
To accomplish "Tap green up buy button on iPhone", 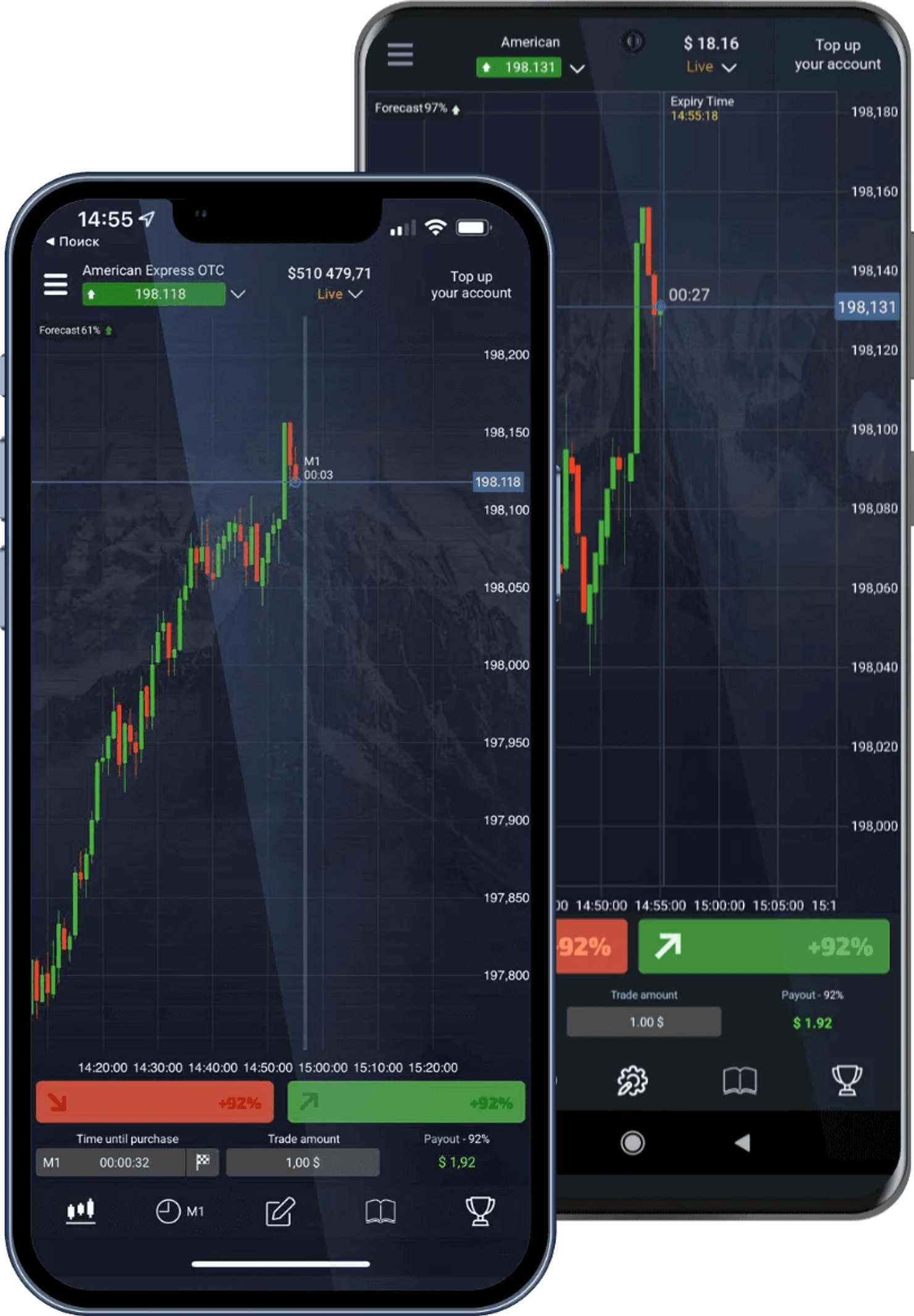I will point(406,1102).
